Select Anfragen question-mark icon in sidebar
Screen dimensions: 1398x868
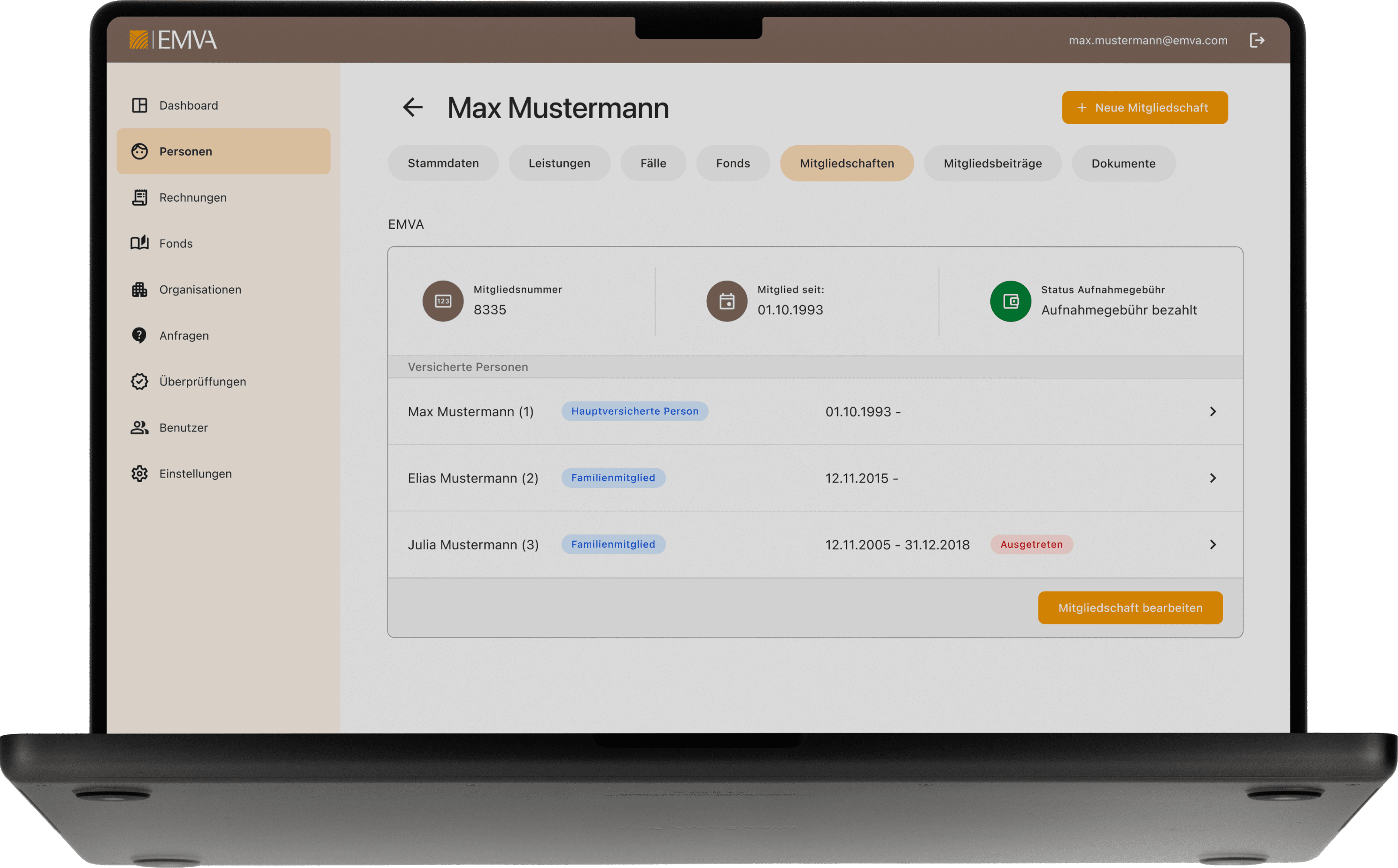tap(139, 335)
